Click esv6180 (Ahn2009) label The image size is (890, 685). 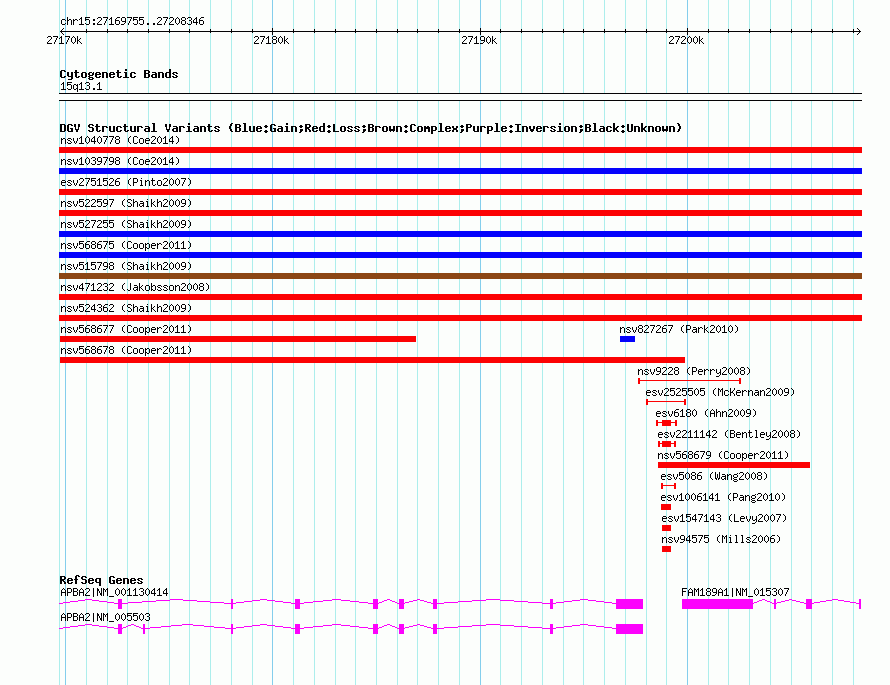[x=706, y=413]
